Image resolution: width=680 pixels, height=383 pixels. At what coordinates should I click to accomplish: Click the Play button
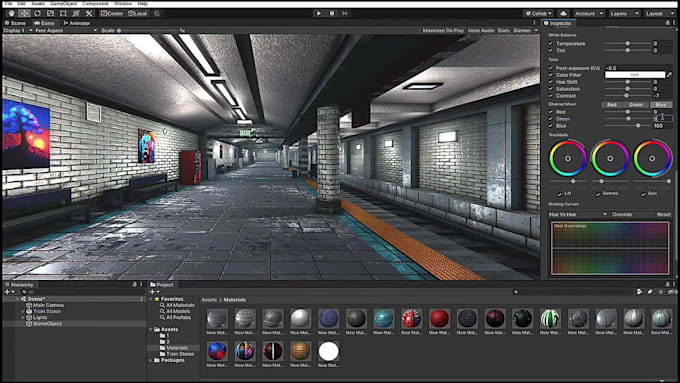[x=319, y=13]
